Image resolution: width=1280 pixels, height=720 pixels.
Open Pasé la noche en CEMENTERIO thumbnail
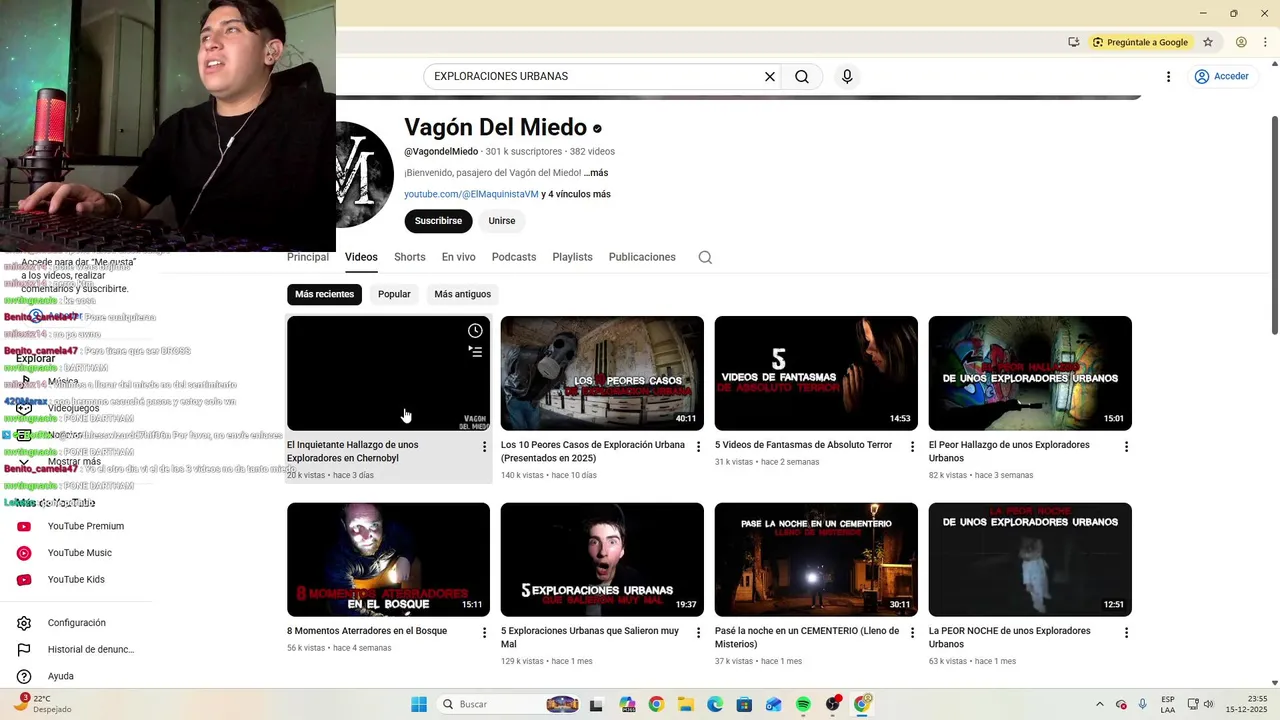pyautogui.click(x=816, y=559)
